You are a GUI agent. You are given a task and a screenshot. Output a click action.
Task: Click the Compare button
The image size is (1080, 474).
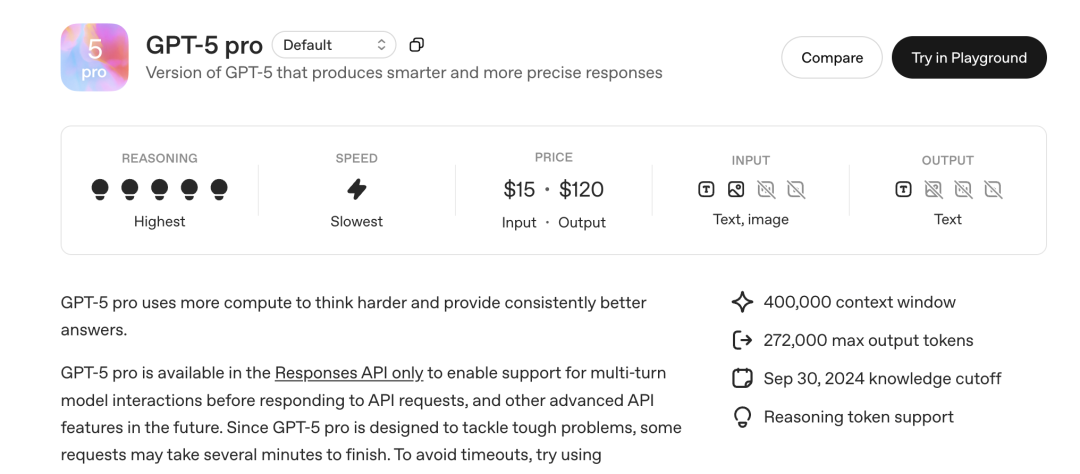[831, 58]
